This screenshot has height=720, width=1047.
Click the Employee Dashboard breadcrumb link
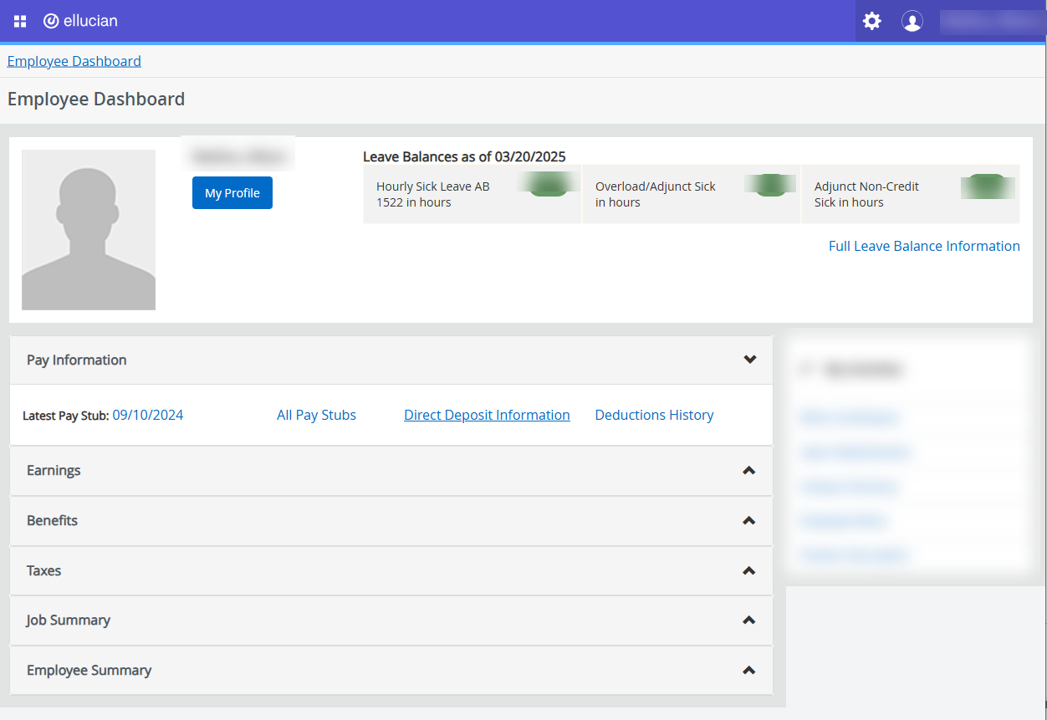click(x=74, y=61)
